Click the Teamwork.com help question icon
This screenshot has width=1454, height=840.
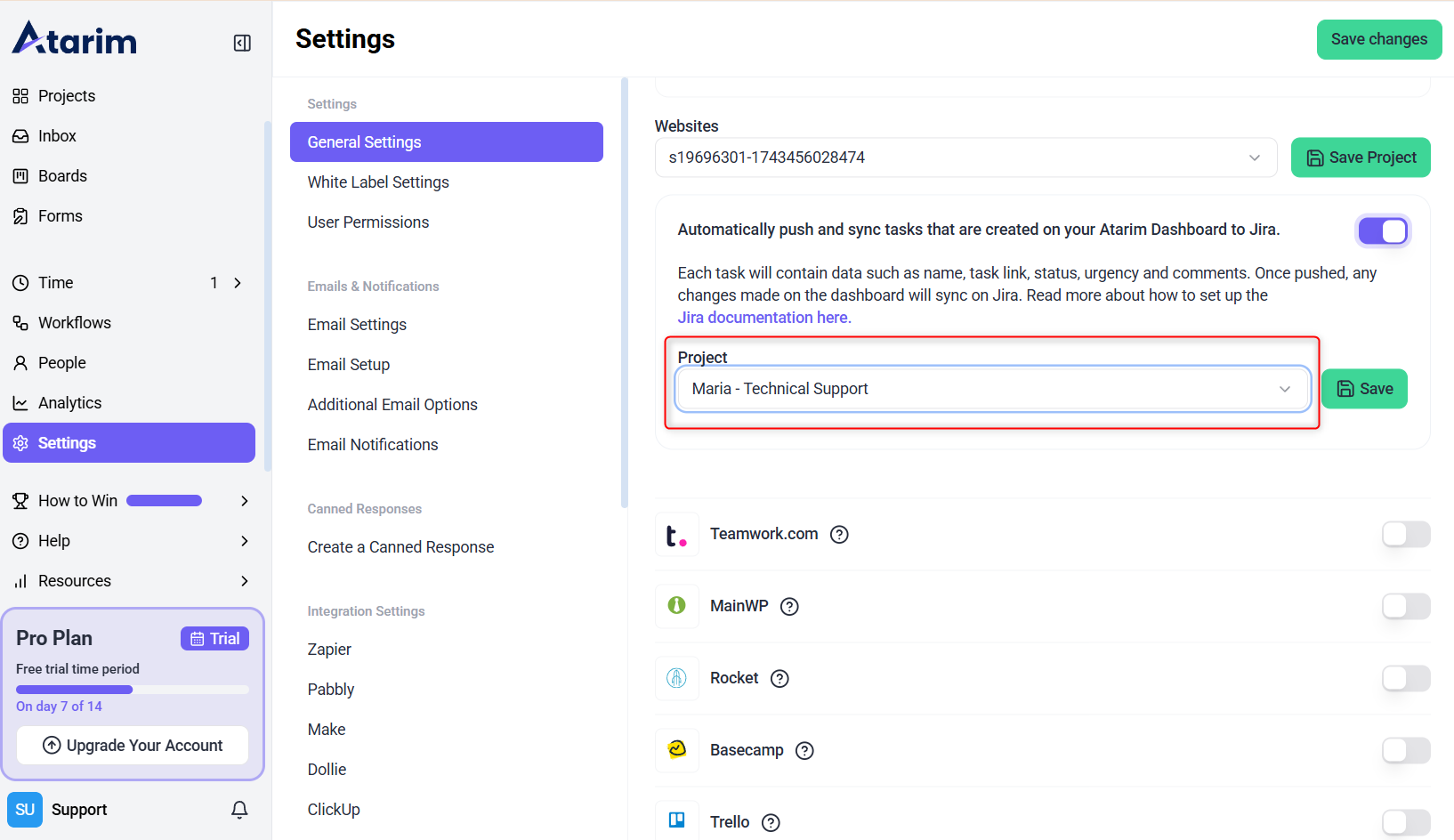point(839,534)
